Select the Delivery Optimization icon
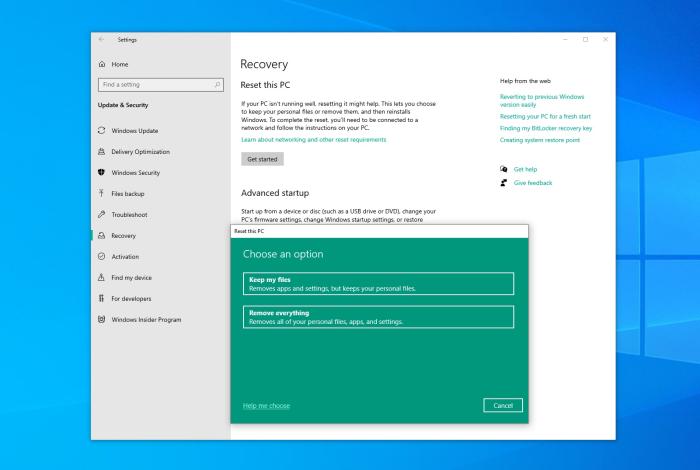 tap(101, 152)
